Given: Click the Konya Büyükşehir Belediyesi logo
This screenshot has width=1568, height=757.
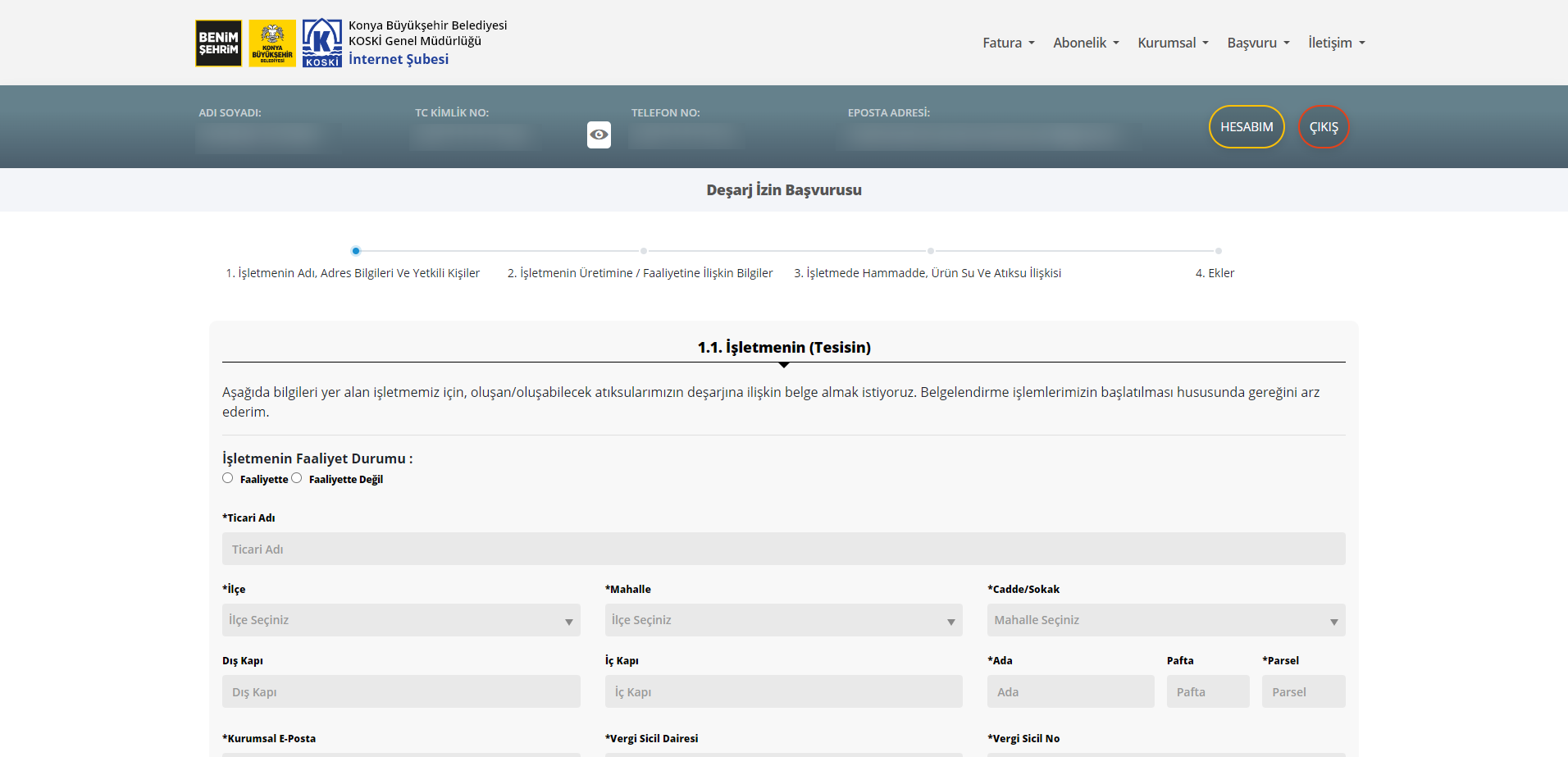Looking at the screenshot, I should coord(272,43).
